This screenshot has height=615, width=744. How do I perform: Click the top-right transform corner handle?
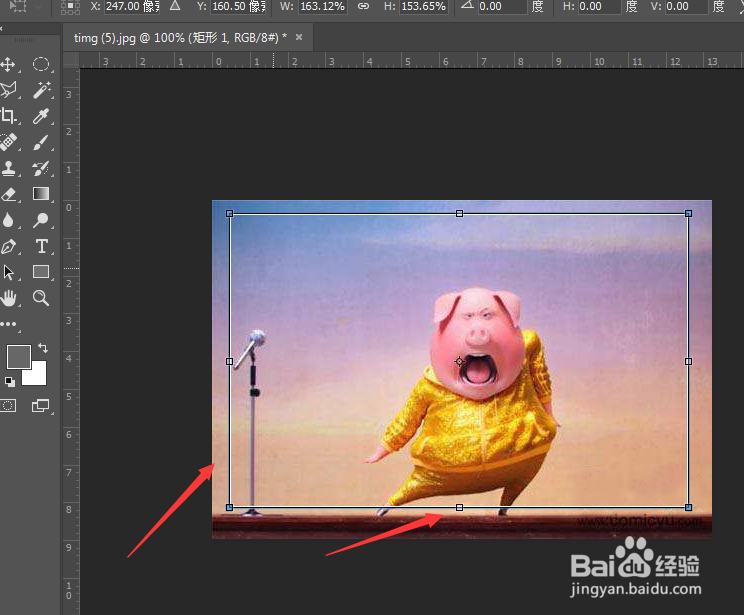(x=688, y=214)
